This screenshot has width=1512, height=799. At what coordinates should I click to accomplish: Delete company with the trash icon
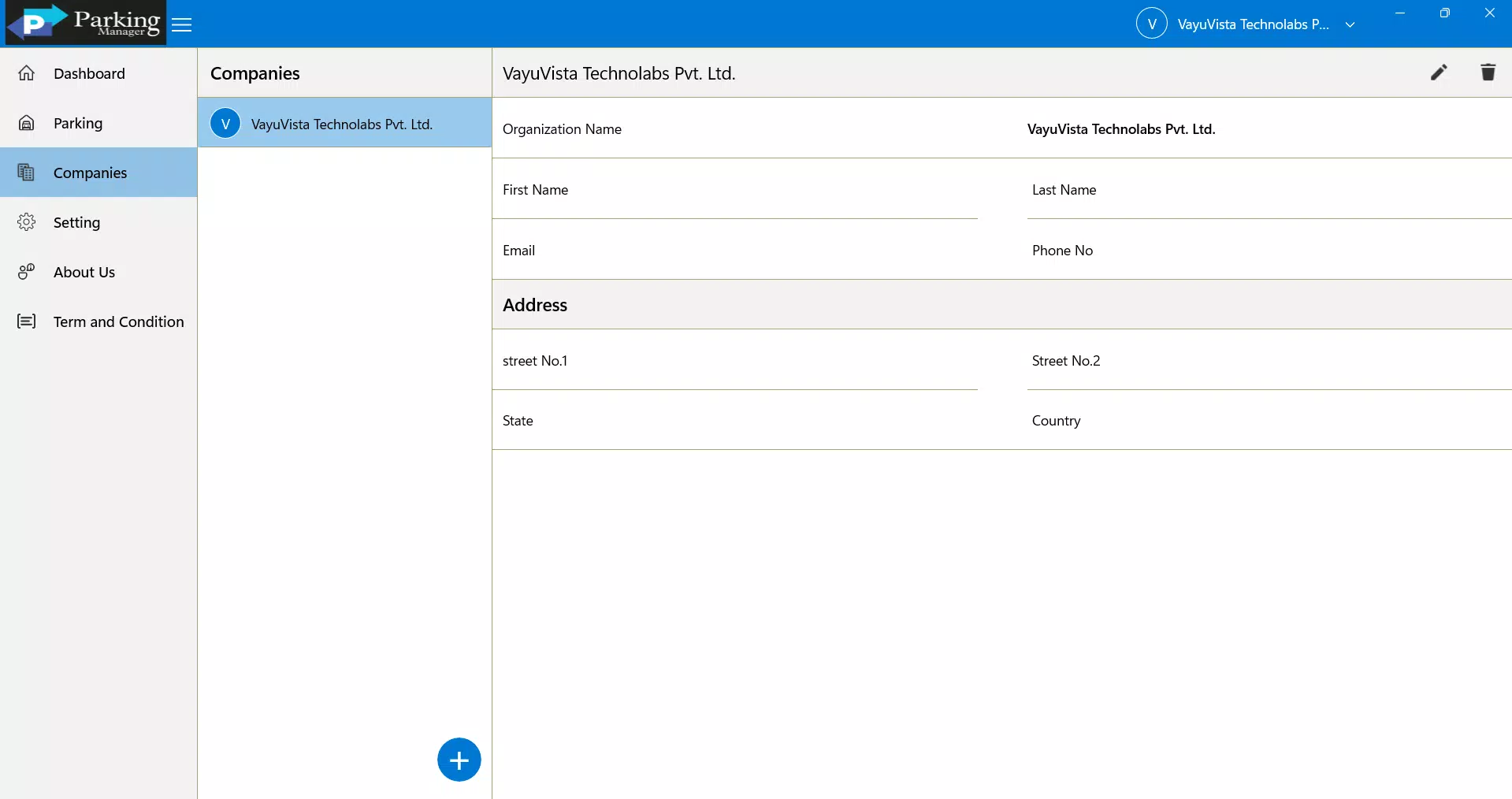1488,72
